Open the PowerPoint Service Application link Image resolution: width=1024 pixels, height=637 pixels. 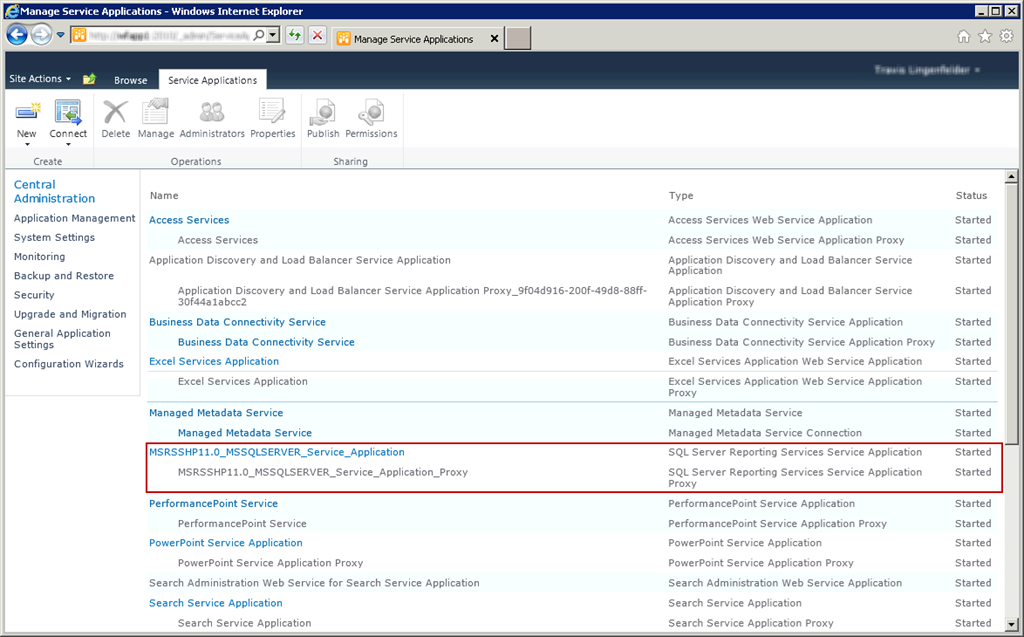pos(225,543)
